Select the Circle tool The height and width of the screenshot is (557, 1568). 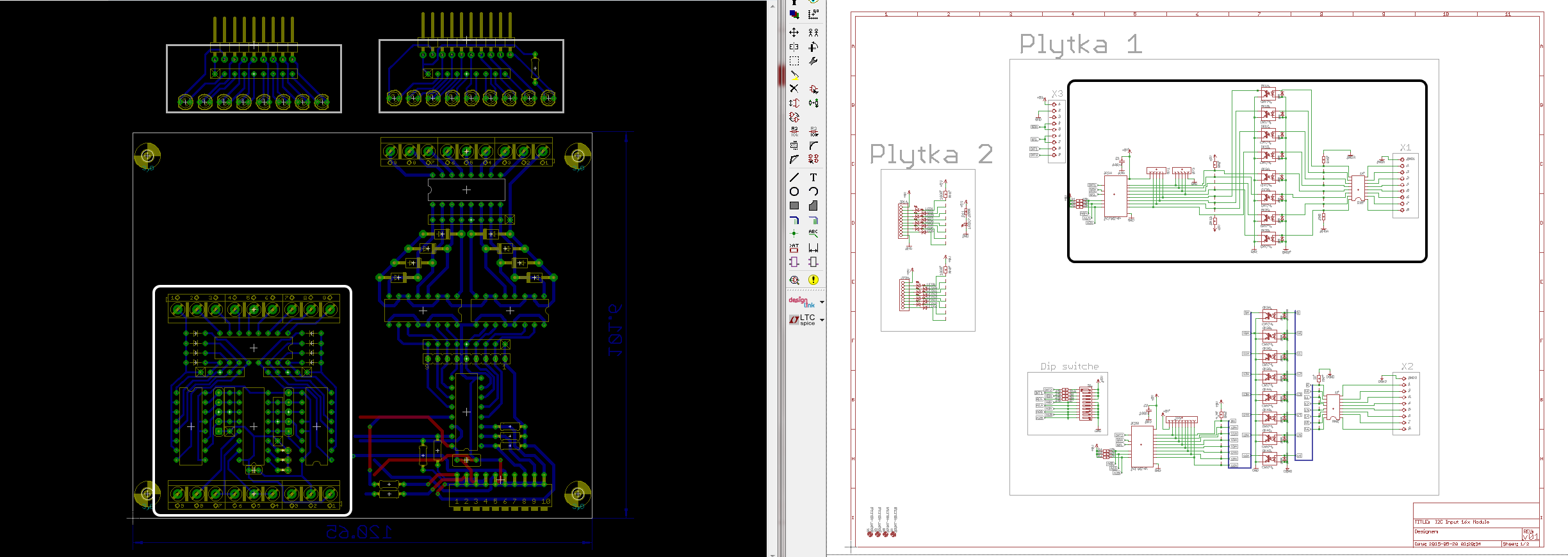click(x=794, y=191)
